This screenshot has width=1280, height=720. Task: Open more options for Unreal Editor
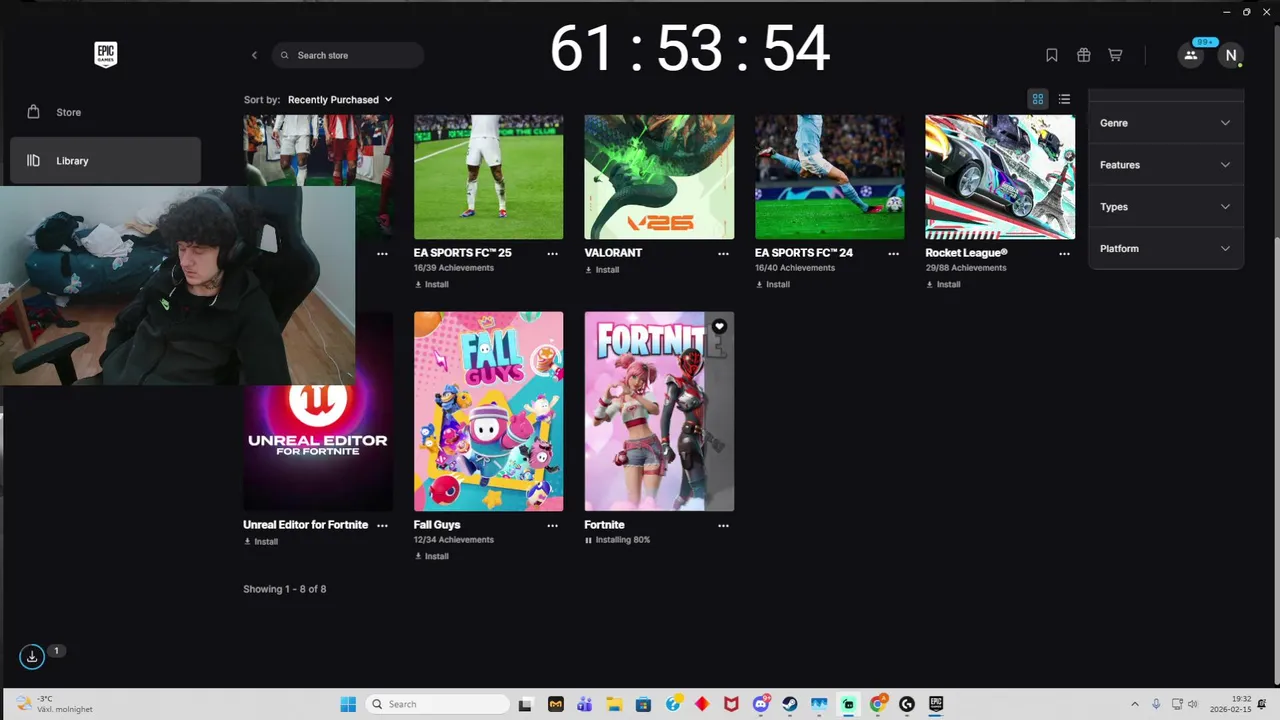(382, 526)
